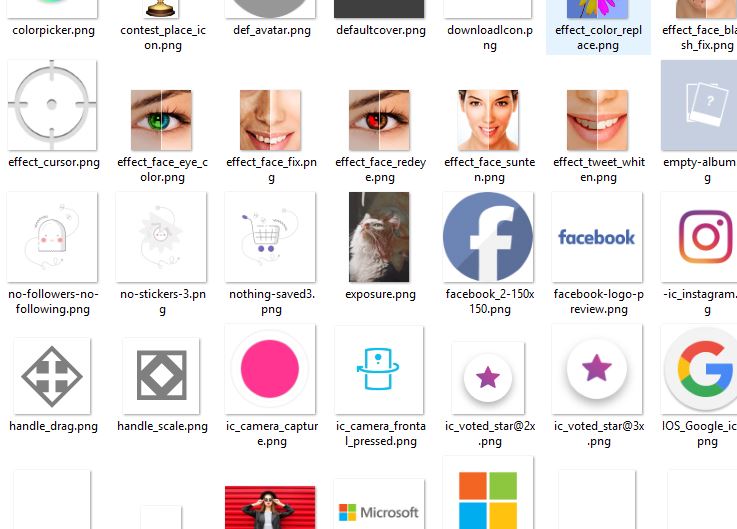Viewport: 737px width, 529px height.
Task: Click the ic_voted_star@2x.png purple star icon
Action: 488,378
